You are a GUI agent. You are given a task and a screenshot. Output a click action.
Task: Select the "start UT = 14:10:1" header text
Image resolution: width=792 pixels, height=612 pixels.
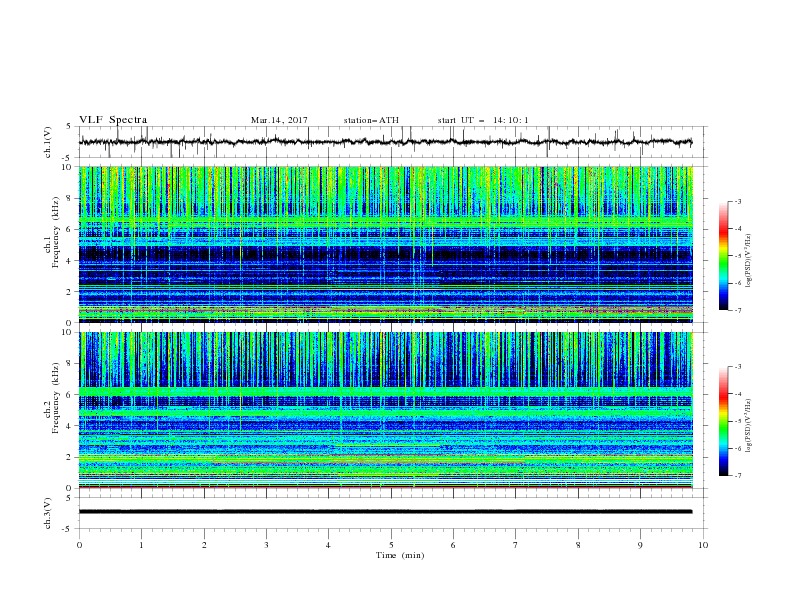coord(483,120)
